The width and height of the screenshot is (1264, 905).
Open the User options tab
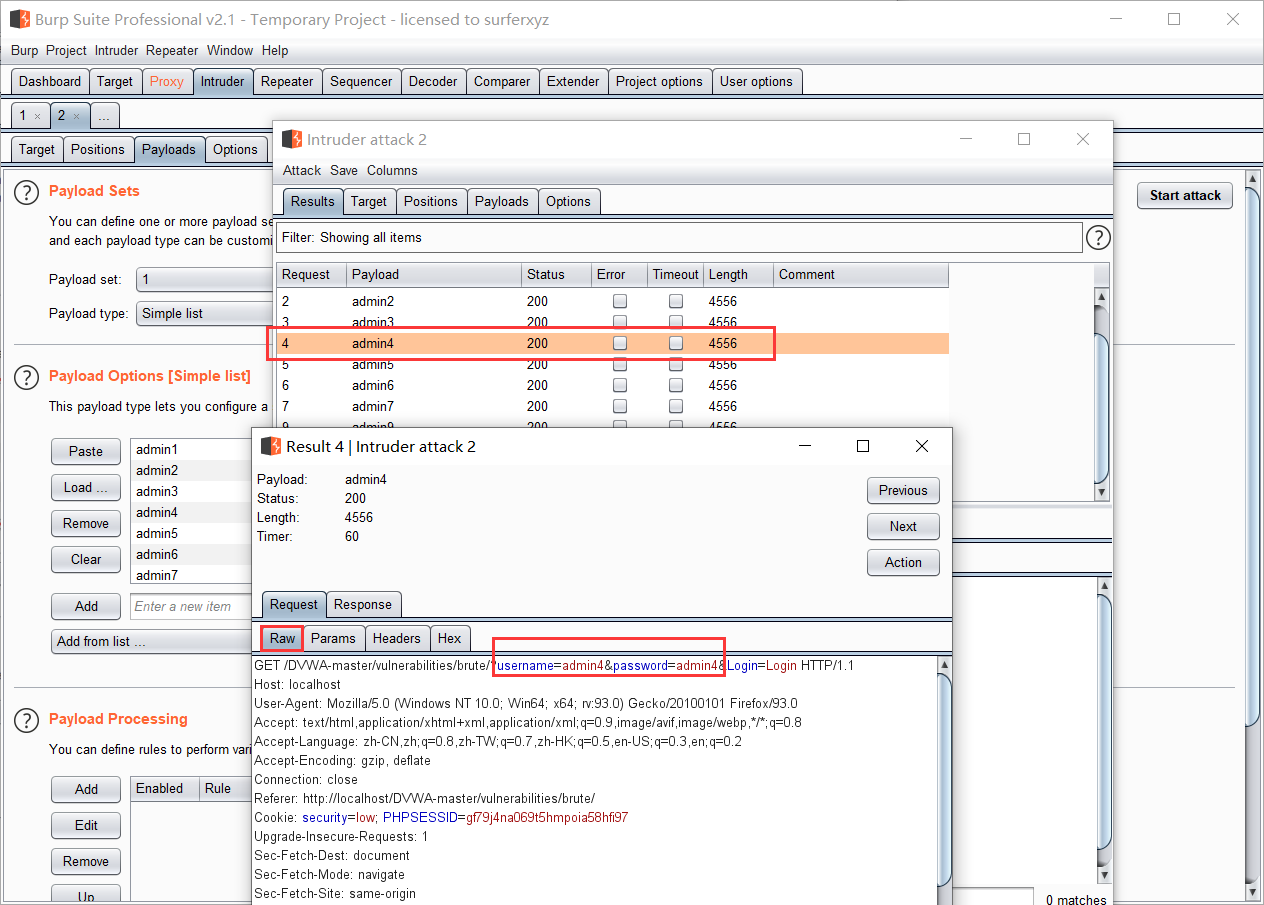(756, 82)
